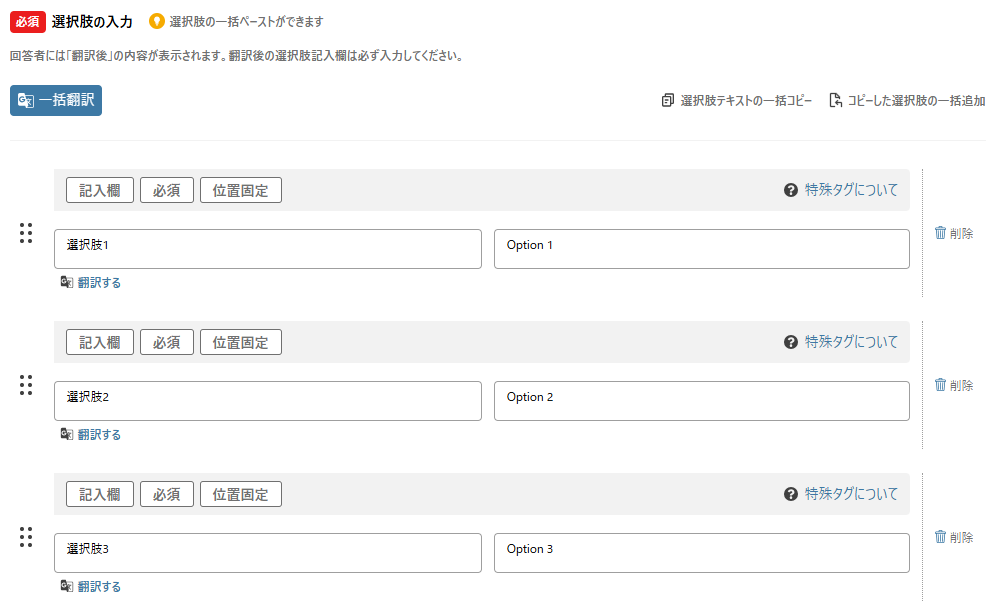The width and height of the screenshot is (996, 609).
Task: Click the trash icon to delete 選択肢1
Action: (940, 233)
